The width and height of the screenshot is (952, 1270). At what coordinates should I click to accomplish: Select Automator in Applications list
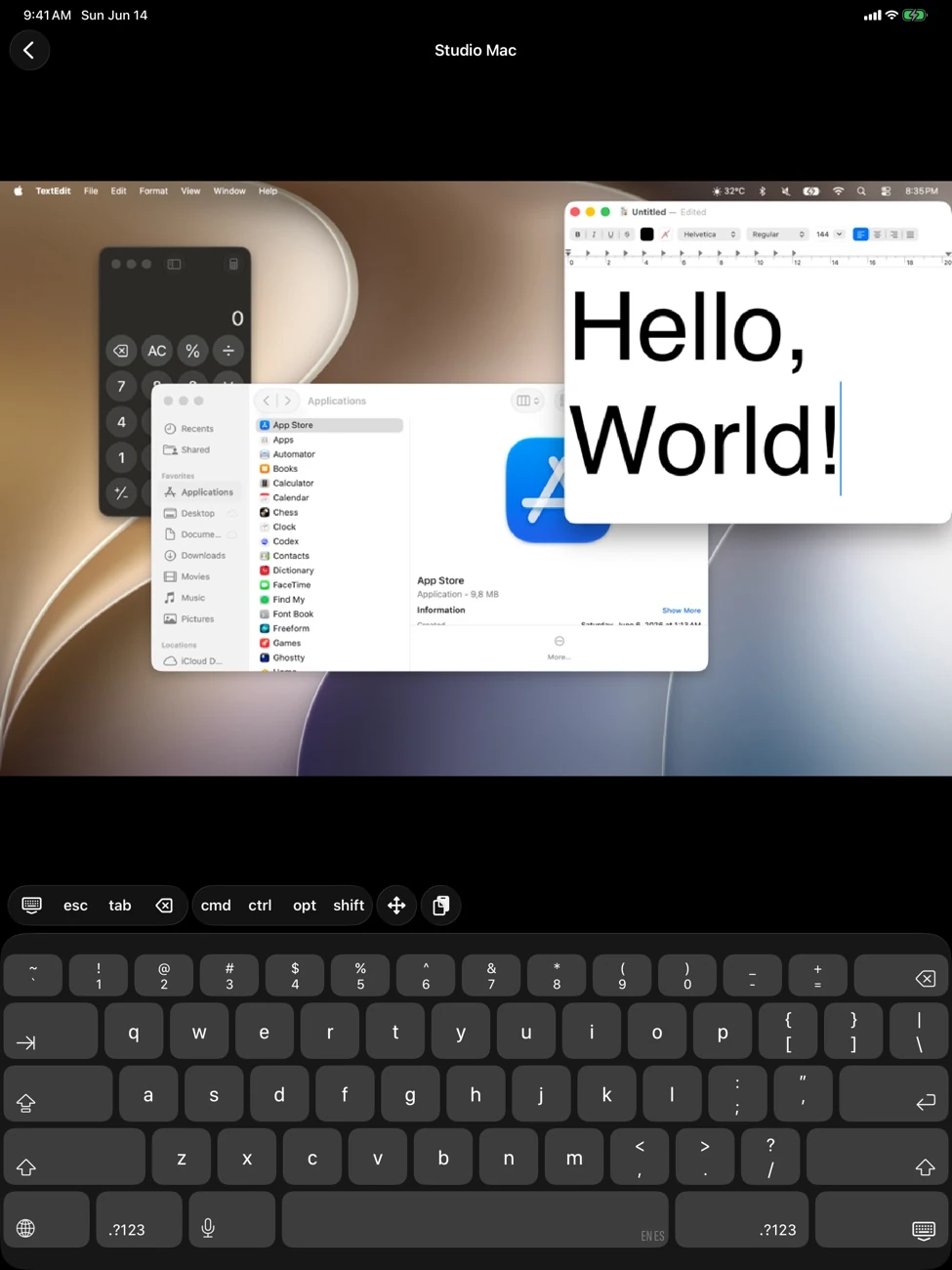click(x=329, y=454)
